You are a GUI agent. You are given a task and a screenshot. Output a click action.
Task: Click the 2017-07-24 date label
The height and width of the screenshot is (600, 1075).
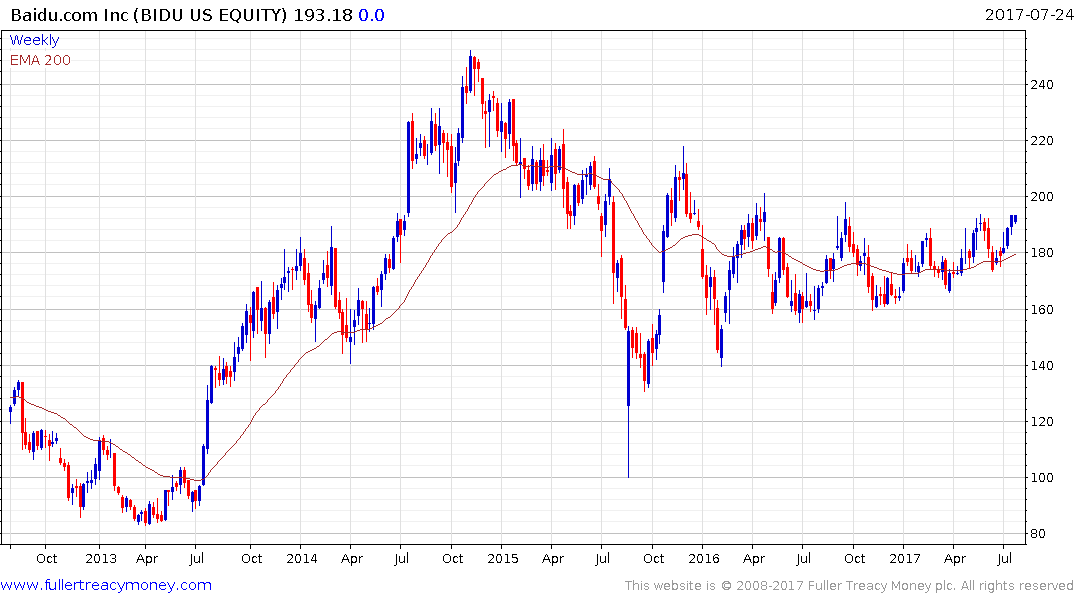point(1029,14)
